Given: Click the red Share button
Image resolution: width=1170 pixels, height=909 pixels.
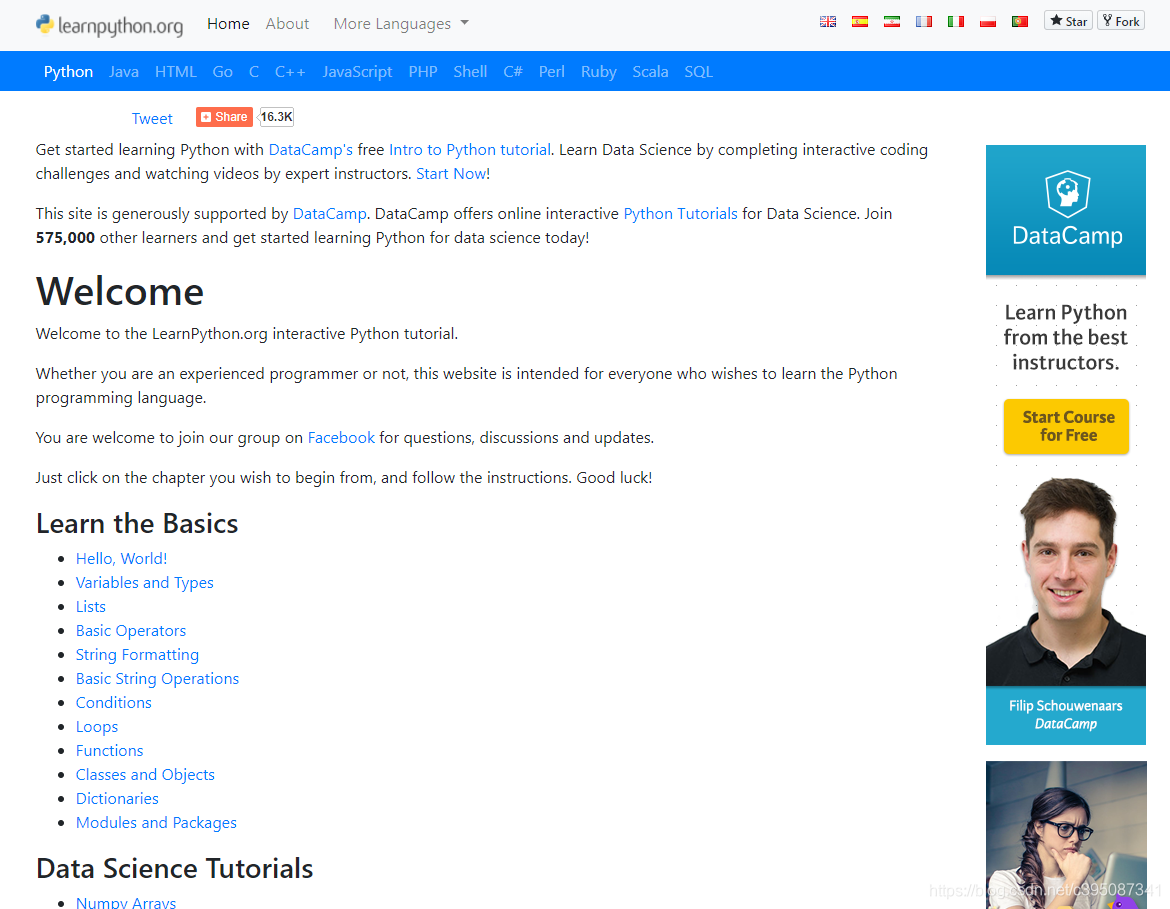Looking at the screenshot, I should click(224, 116).
